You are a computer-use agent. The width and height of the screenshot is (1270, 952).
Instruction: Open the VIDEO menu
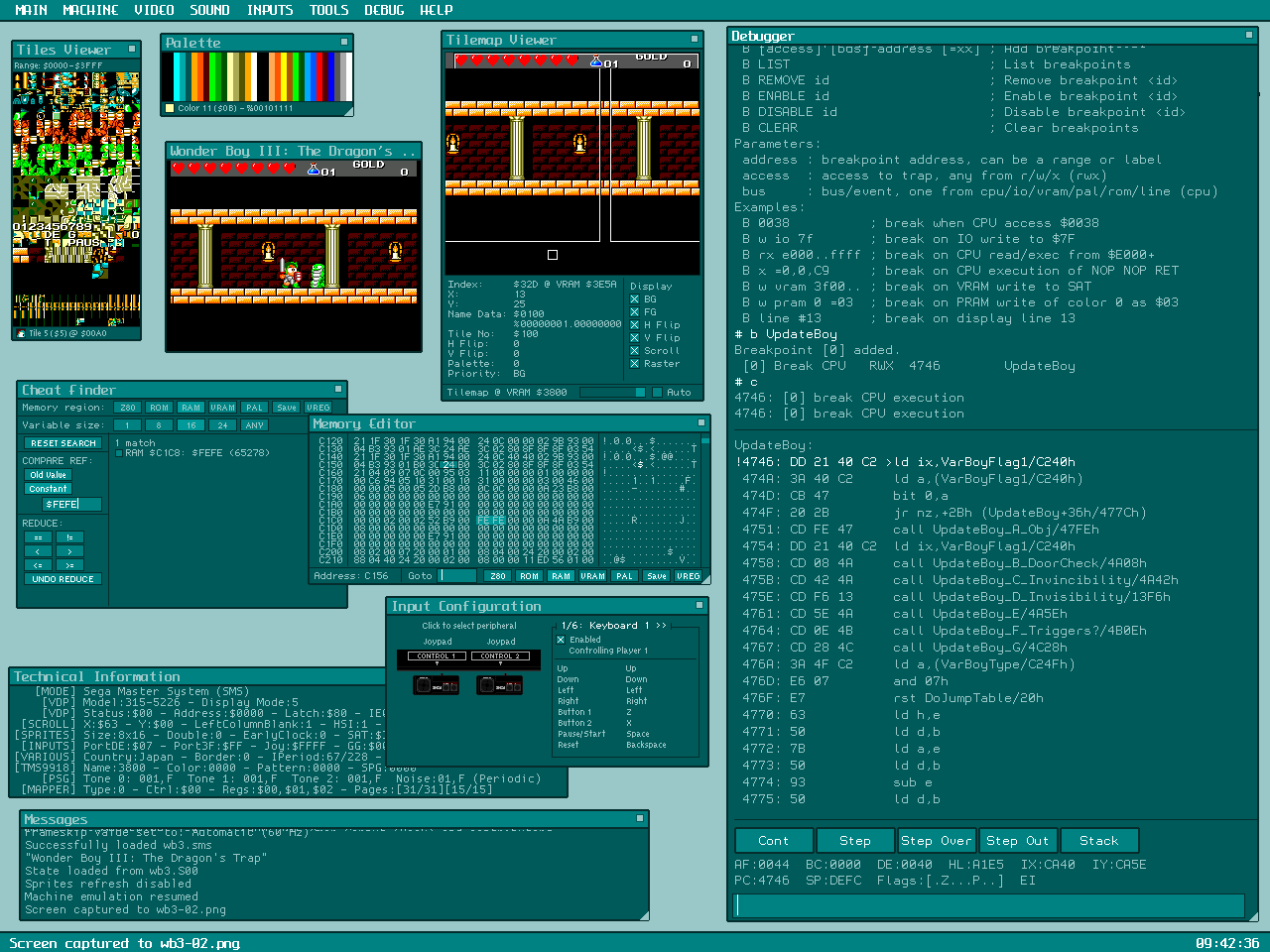pyautogui.click(x=154, y=10)
